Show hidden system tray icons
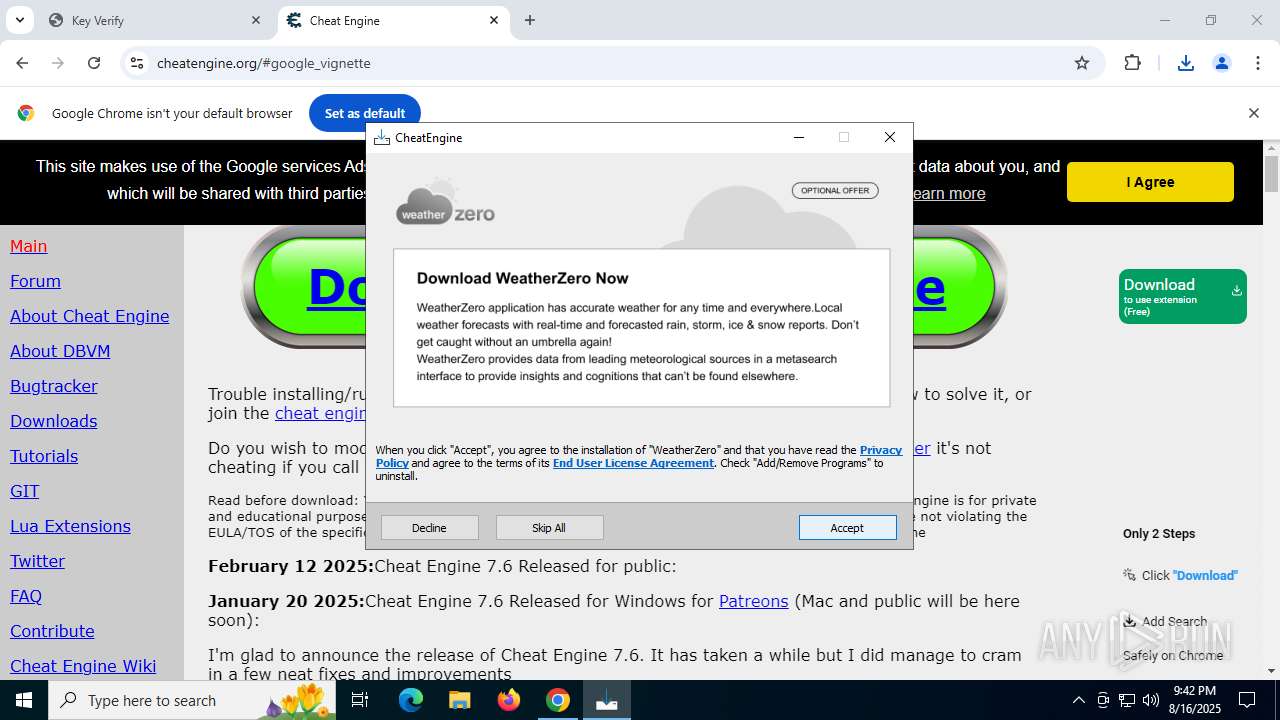Screen dimensions: 1280x720 (1078, 700)
